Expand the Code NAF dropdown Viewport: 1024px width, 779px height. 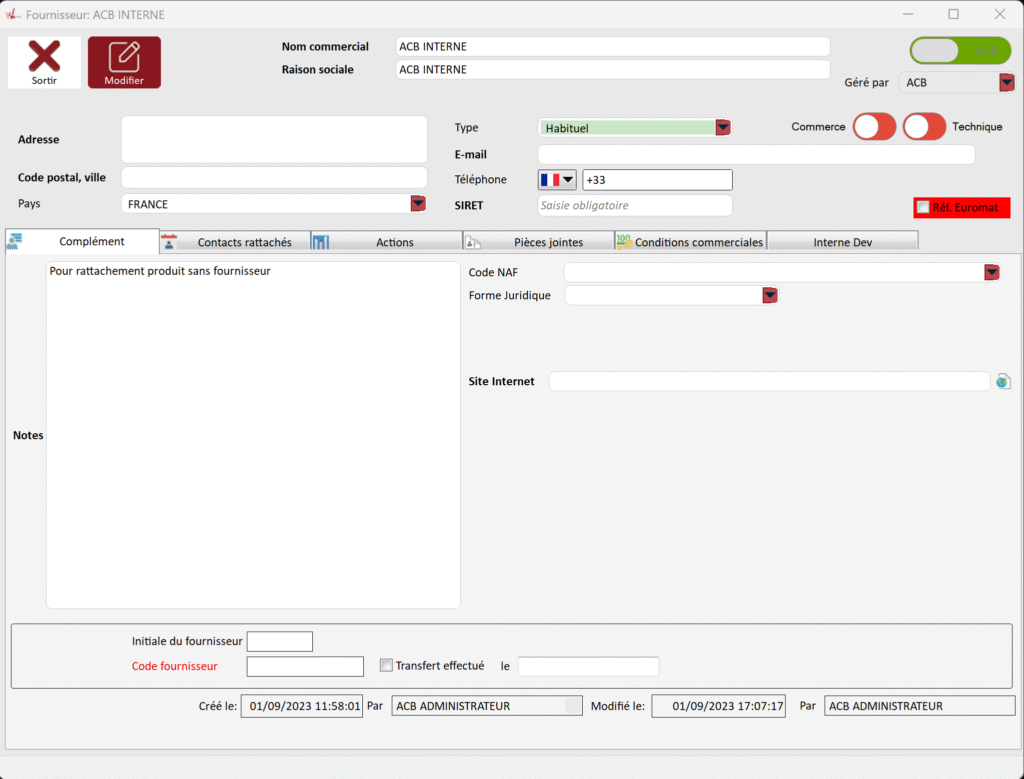tap(991, 272)
